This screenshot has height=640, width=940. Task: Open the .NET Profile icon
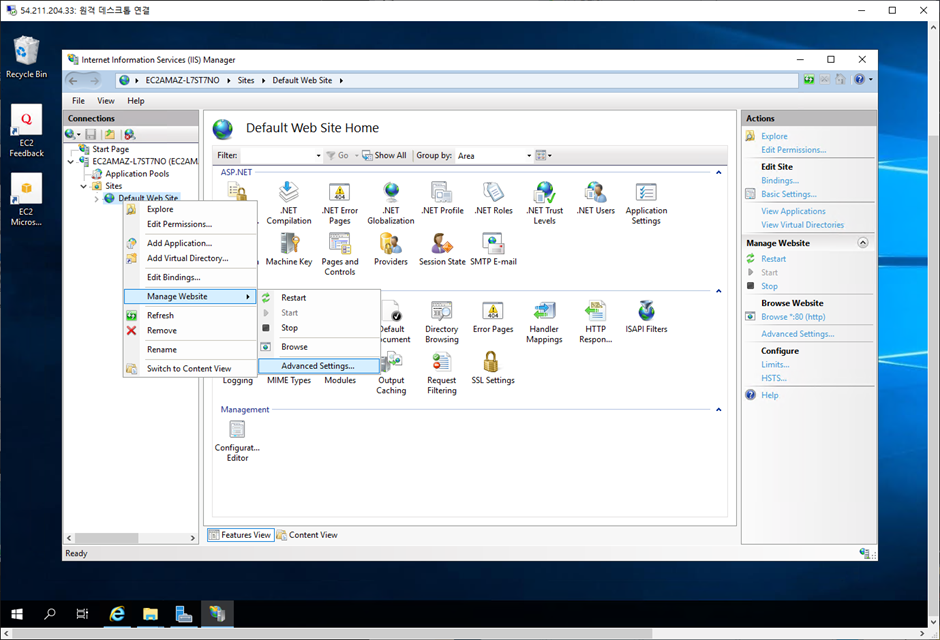point(442,198)
